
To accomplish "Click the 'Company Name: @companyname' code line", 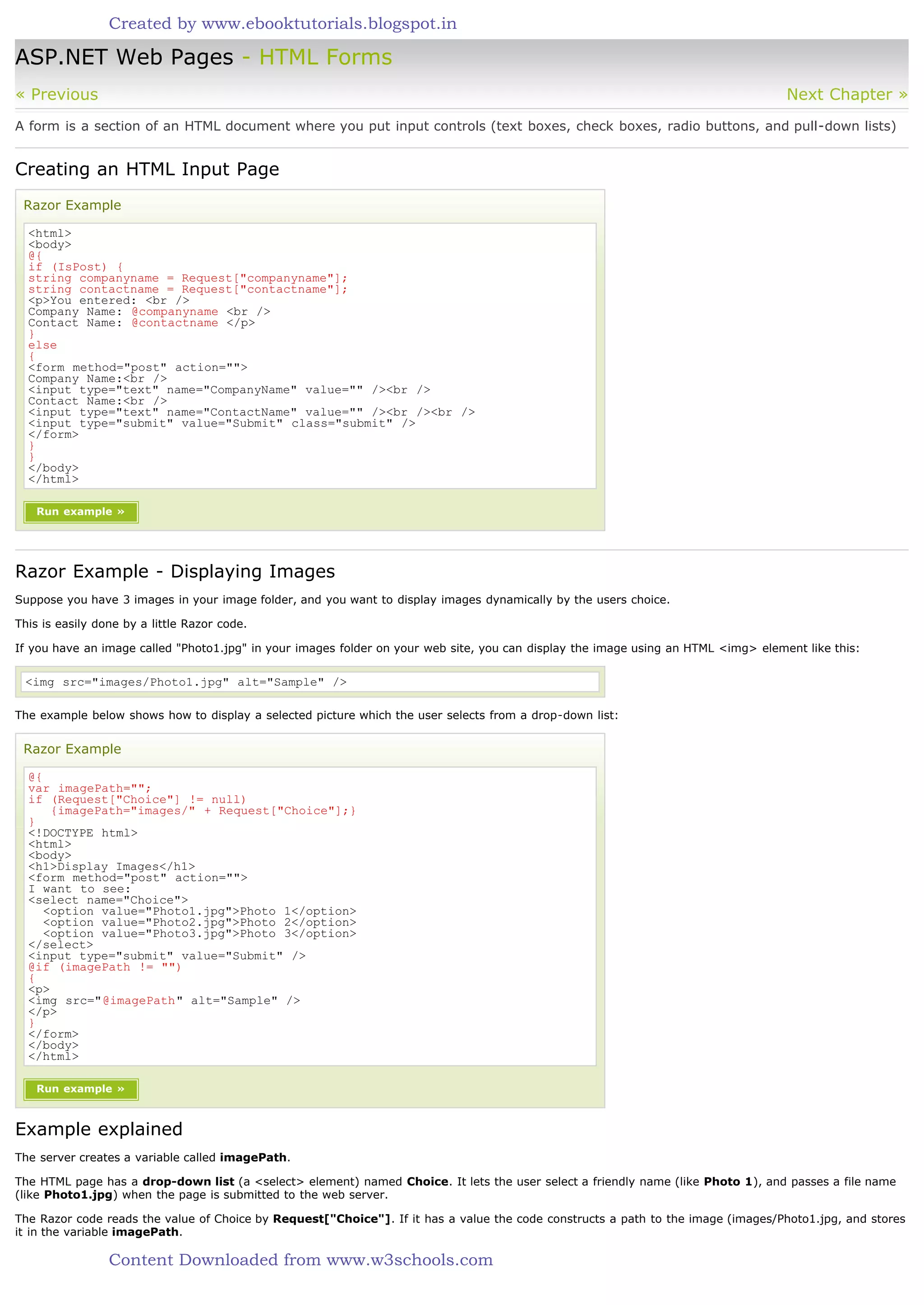I will (150, 312).
